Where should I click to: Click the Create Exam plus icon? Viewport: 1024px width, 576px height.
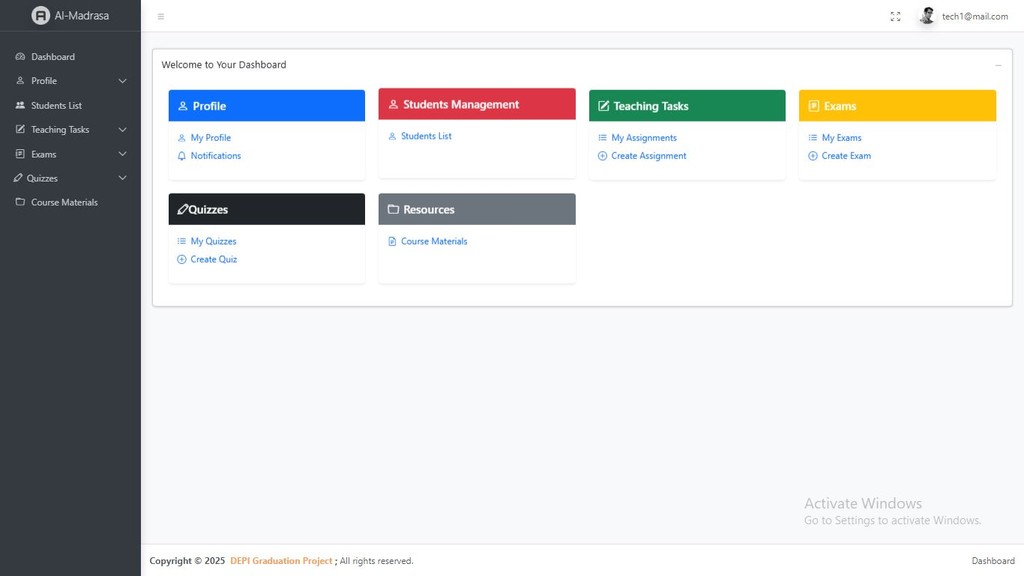813,156
